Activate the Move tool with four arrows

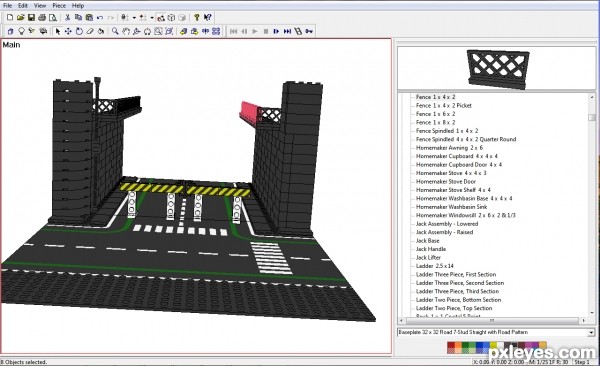pos(68,31)
